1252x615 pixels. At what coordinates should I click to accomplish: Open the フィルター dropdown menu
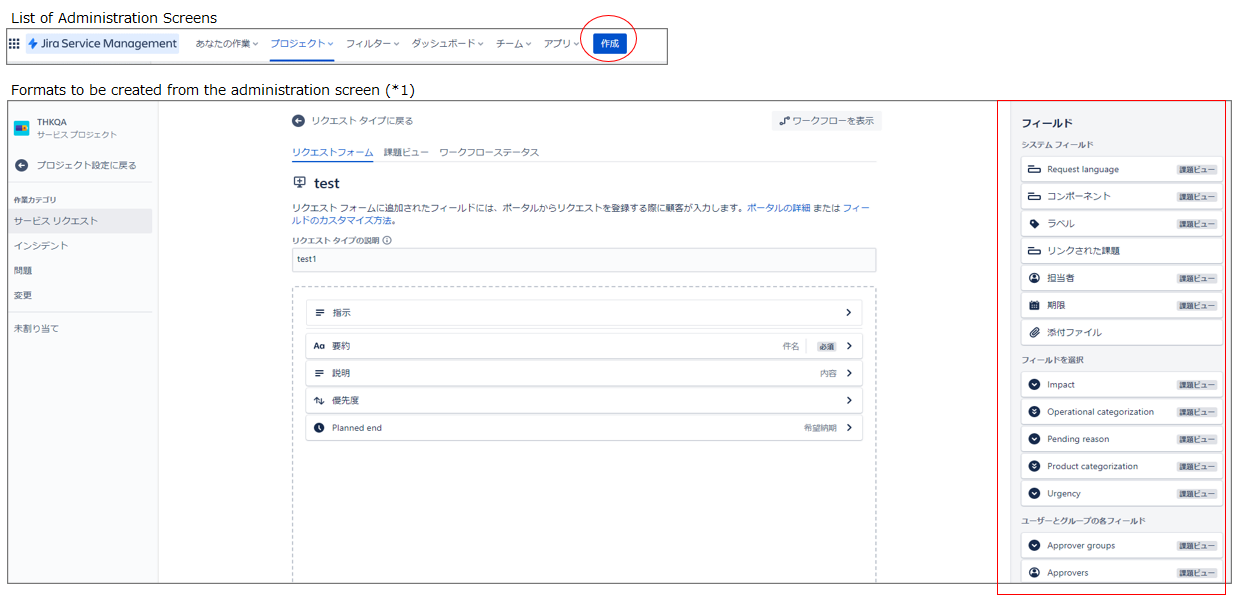[x=373, y=44]
